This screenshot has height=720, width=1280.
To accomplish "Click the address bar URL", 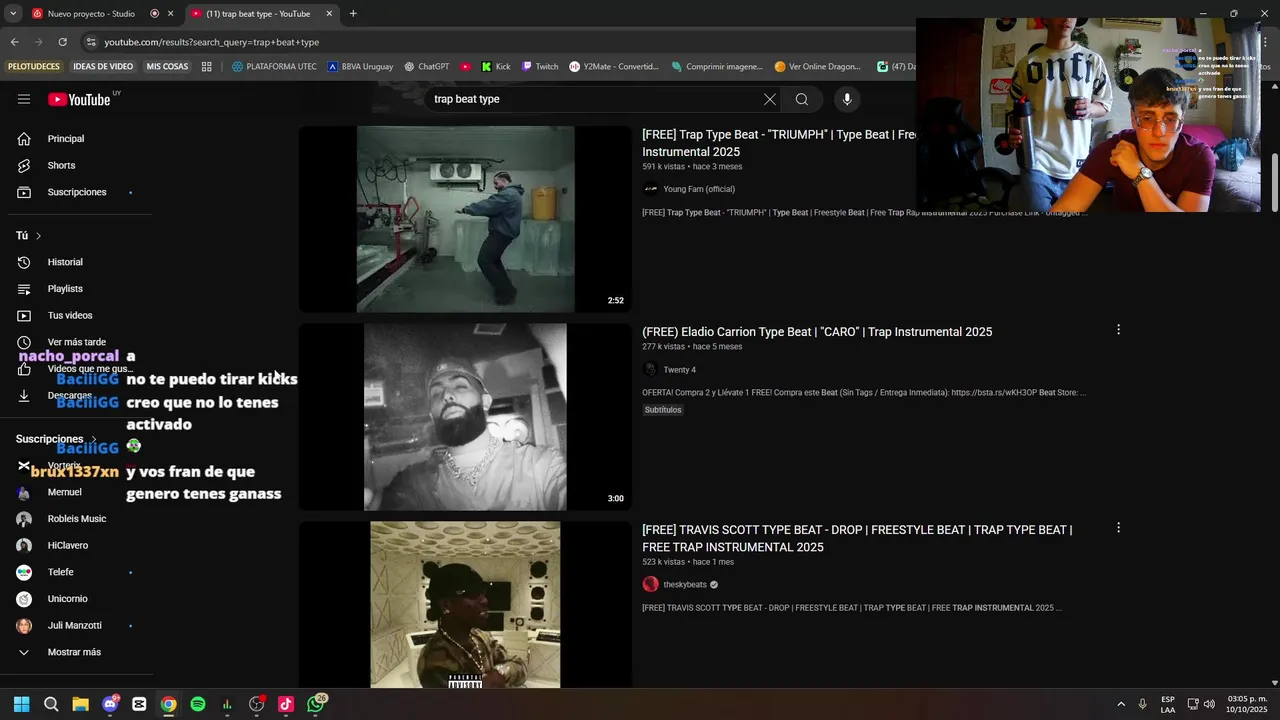I will click(212, 42).
